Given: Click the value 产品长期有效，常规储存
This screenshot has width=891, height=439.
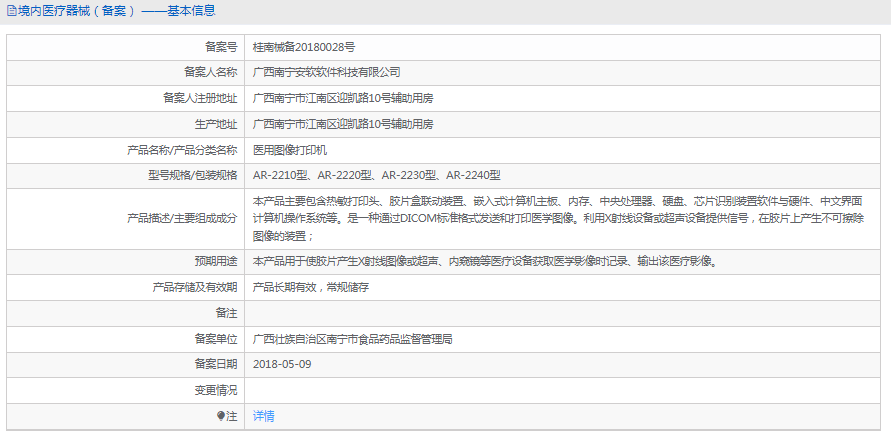Looking at the screenshot, I should coord(311,287).
